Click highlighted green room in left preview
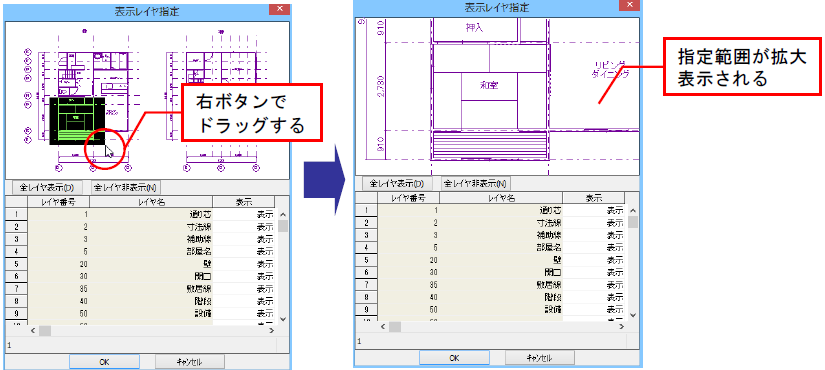825x370 pixels. coord(77,121)
